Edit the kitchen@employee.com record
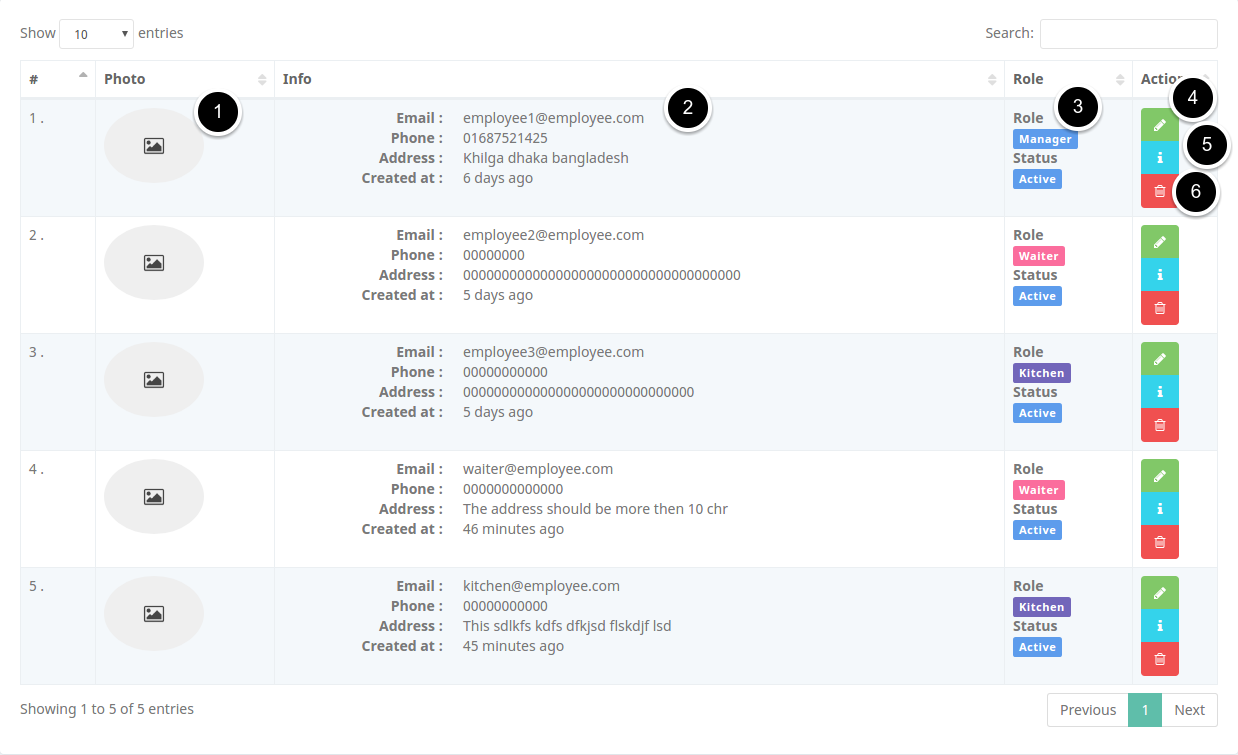This screenshot has width=1238, height=755. point(1160,593)
